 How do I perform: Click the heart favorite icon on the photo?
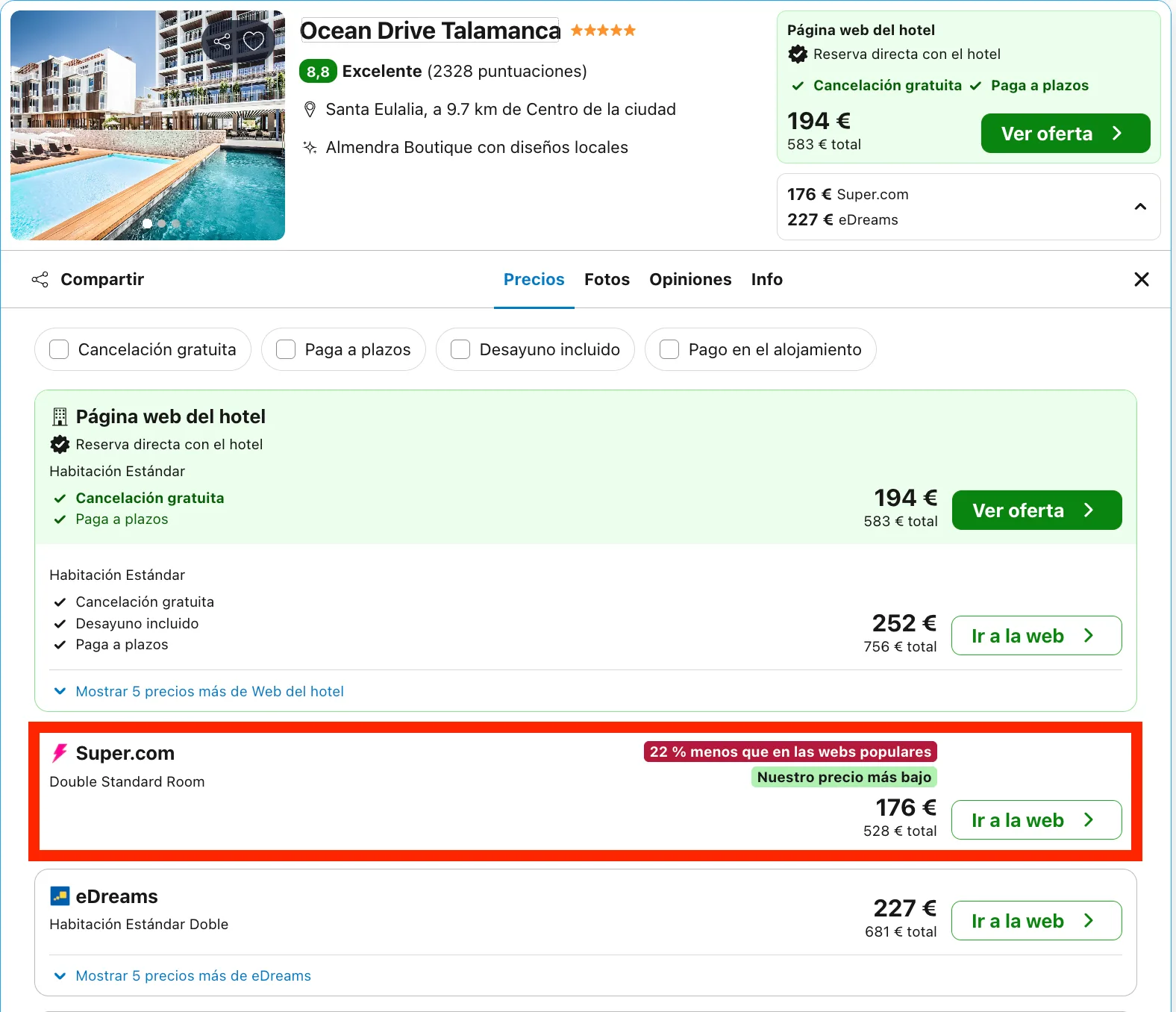tap(254, 41)
